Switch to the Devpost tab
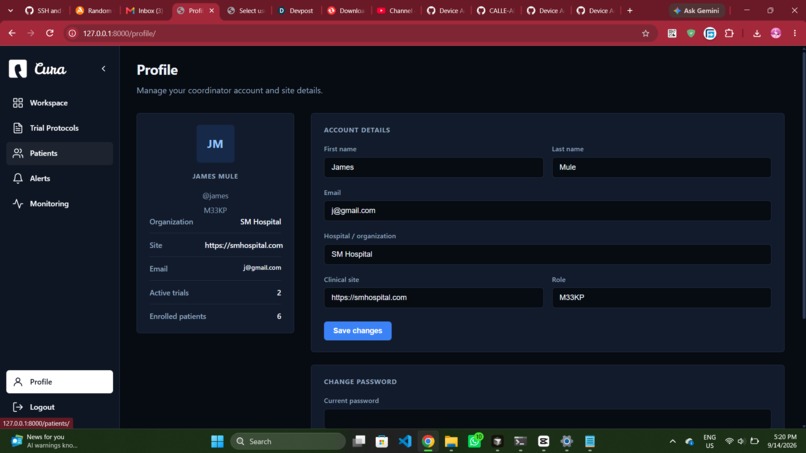Screen dimensions: 806x453 click(x=296, y=10)
